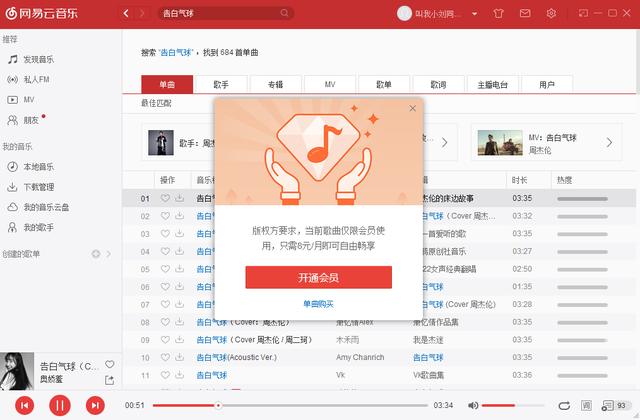
Task: Click the user avatar picture
Action: [x=404, y=13]
